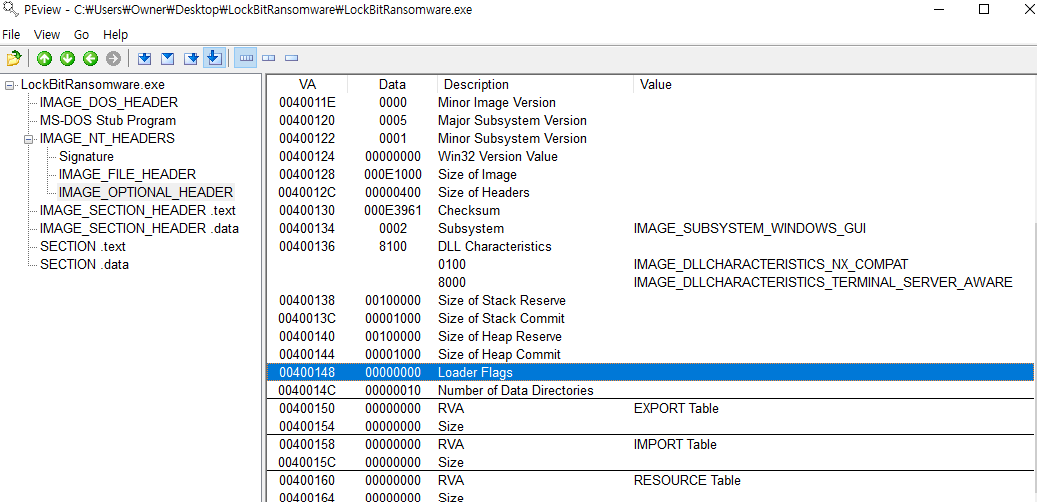Select IMAGE_SECTION_HEADER .data tree item
The height and width of the screenshot is (502, 1037).
pos(139,228)
